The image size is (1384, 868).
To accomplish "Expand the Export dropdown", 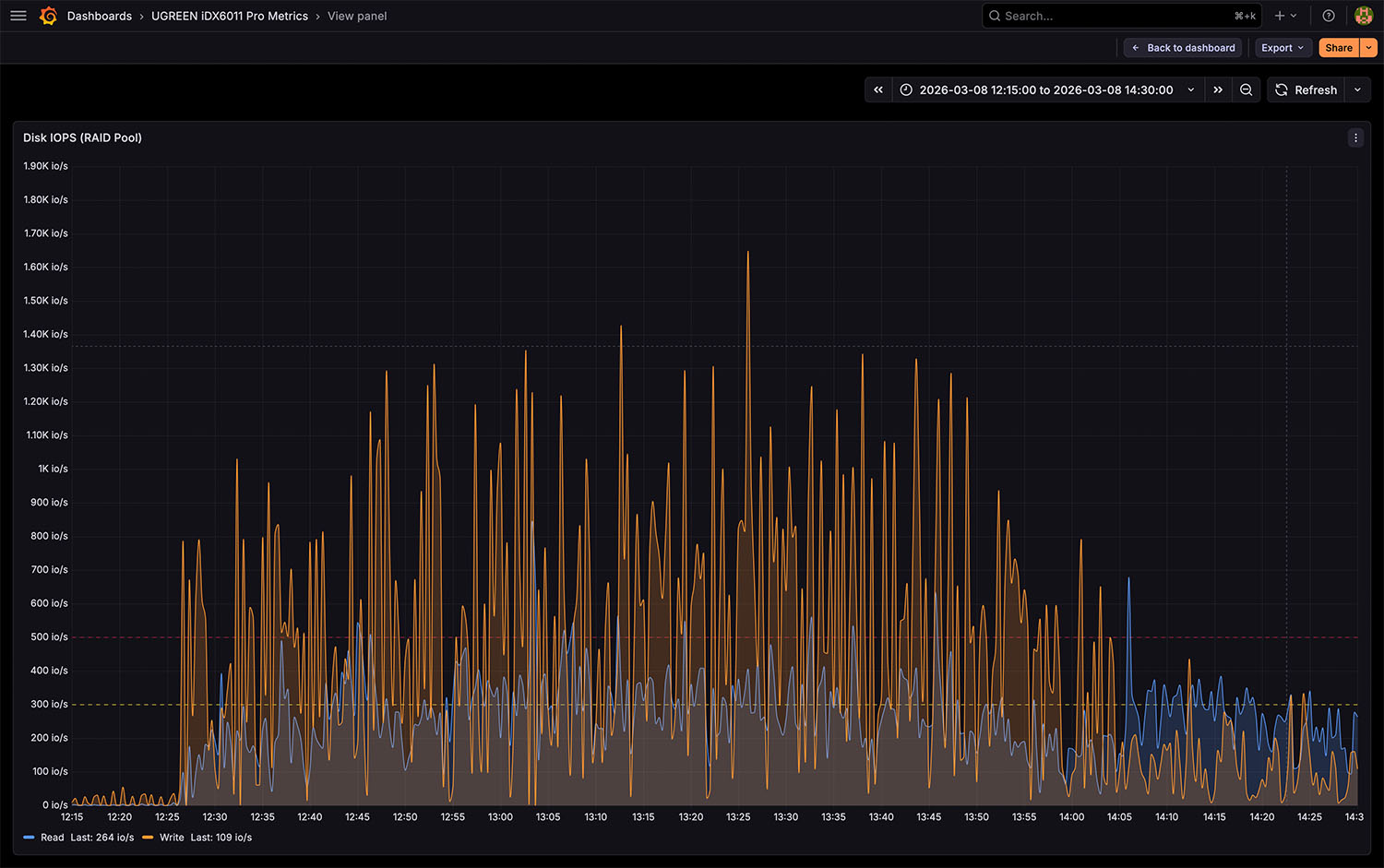I will tap(1283, 48).
